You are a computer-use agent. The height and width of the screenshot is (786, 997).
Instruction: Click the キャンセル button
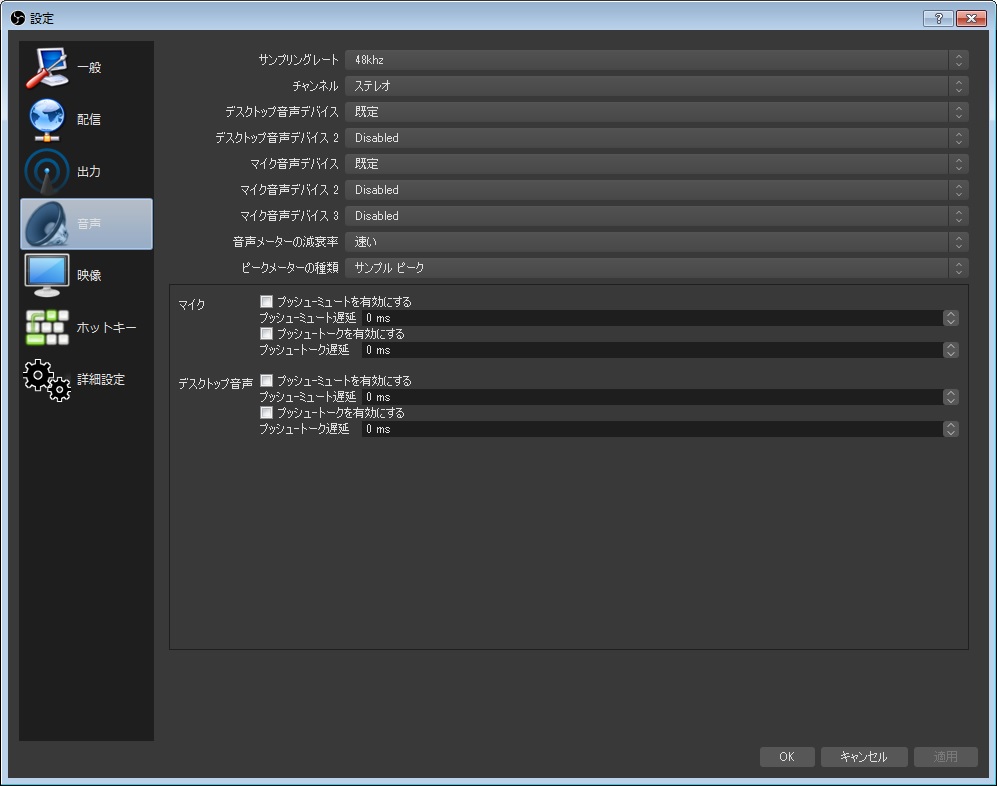tap(863, 757)
